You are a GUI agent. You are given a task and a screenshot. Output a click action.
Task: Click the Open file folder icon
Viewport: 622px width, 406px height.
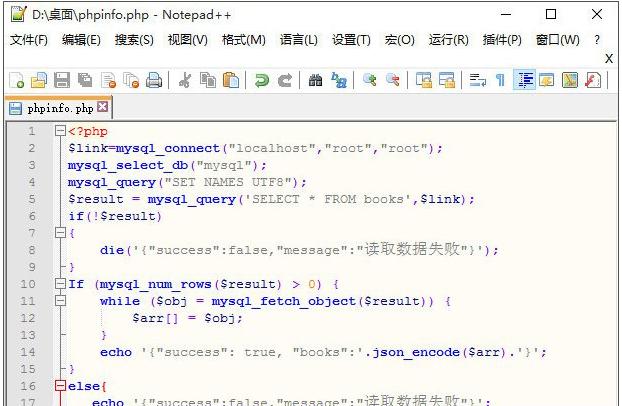pyautogui.click(x=39, y=80)
